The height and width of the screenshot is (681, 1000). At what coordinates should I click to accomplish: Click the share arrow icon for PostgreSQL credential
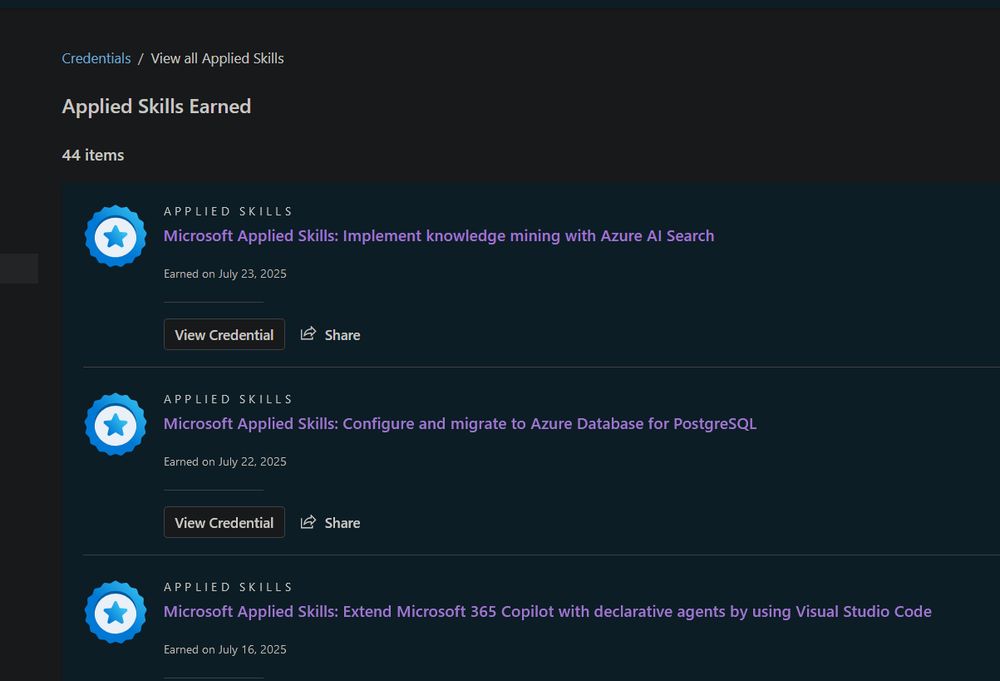(308, 522)
